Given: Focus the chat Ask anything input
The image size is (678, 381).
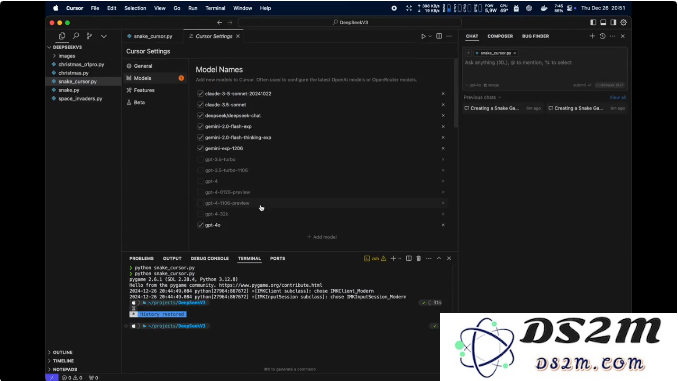Looking at the screenshot, I should (545, 63).
